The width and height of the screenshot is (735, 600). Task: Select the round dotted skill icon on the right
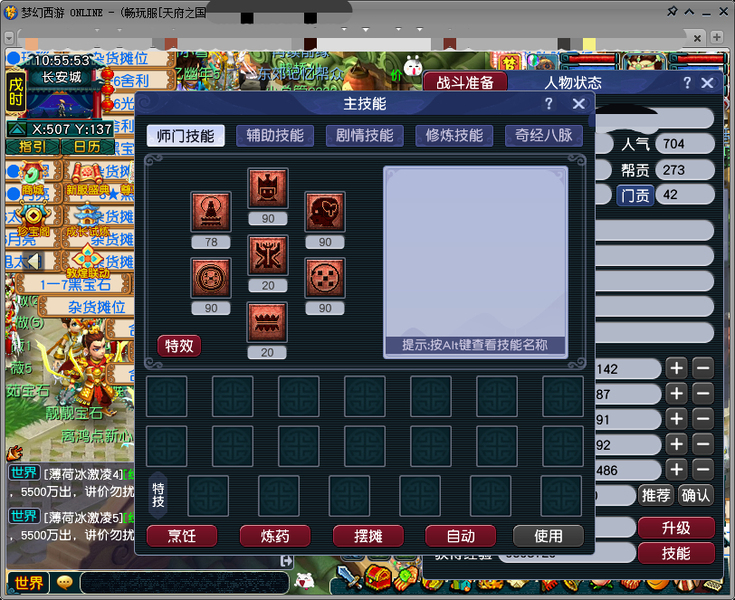click(x=325, y=278)
